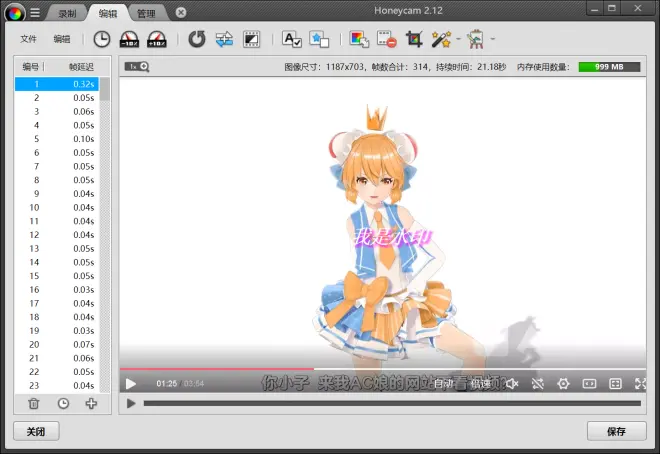Play the animation with bottom play button
This screenshot has height=454, width=660.
point(131,404)
